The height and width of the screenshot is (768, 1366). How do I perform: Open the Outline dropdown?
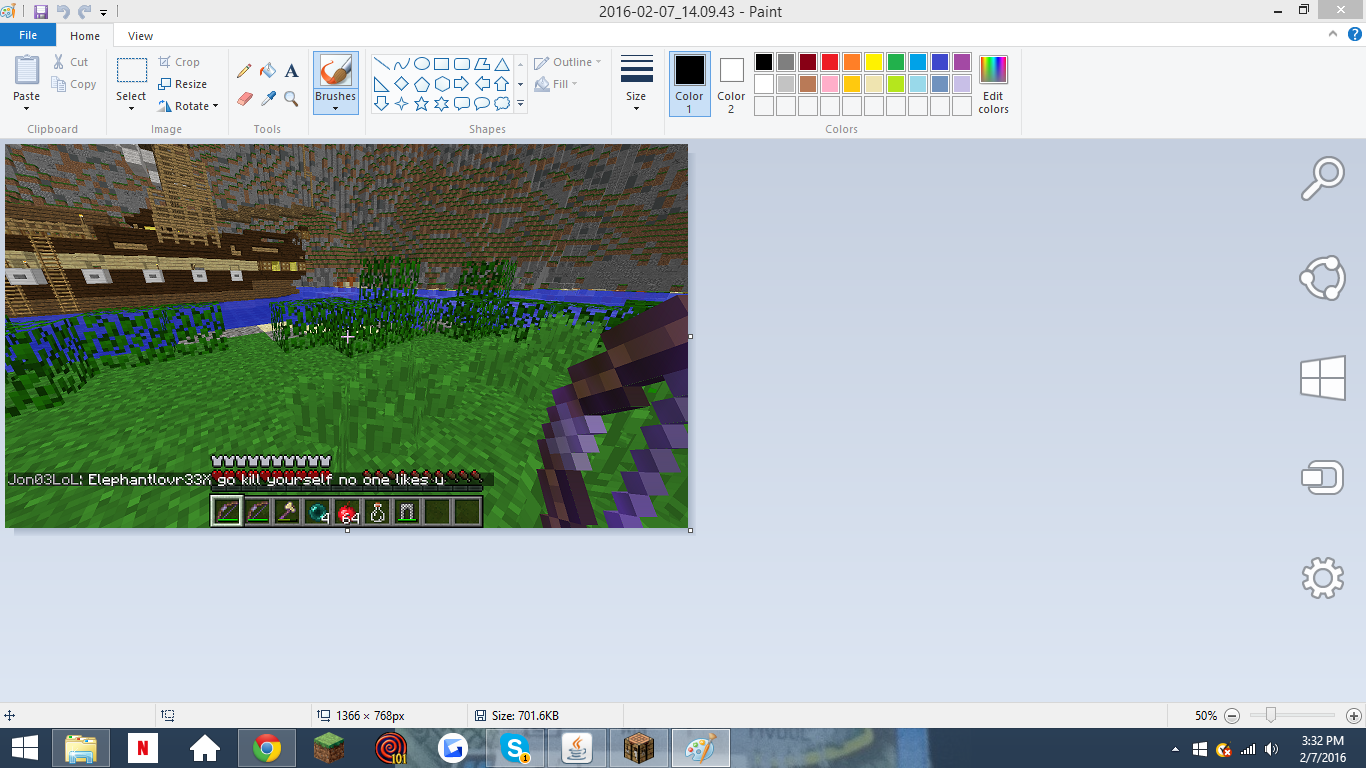pos(567,62)
